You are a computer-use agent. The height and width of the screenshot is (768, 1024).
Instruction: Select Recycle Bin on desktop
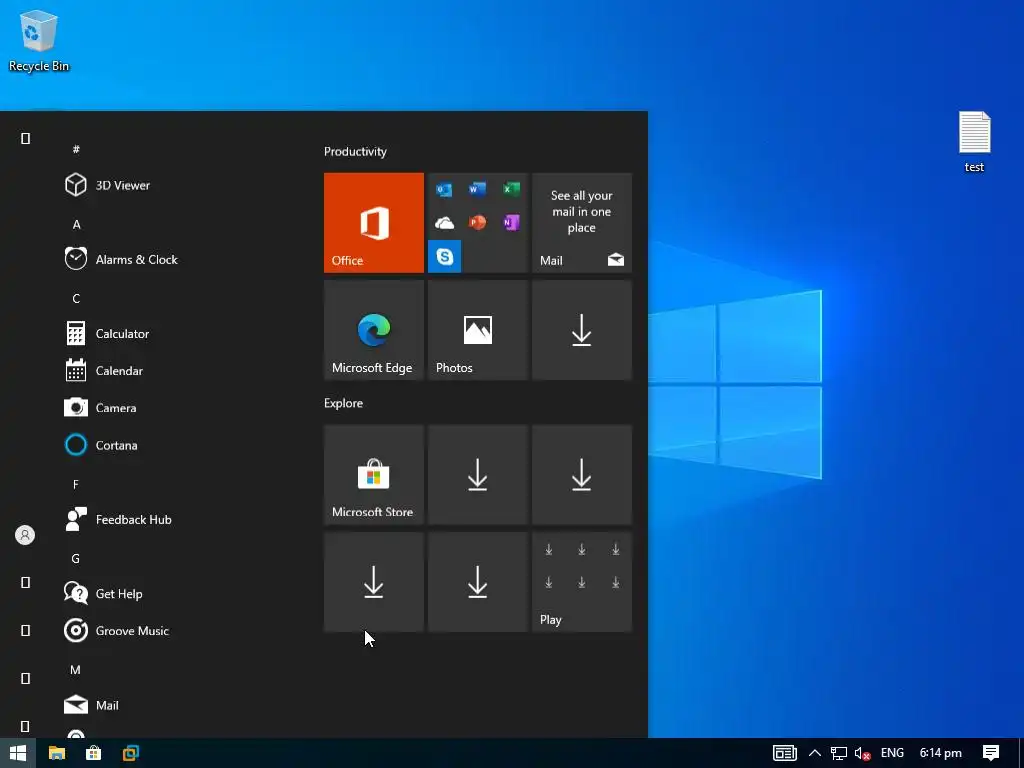point(39,41)
